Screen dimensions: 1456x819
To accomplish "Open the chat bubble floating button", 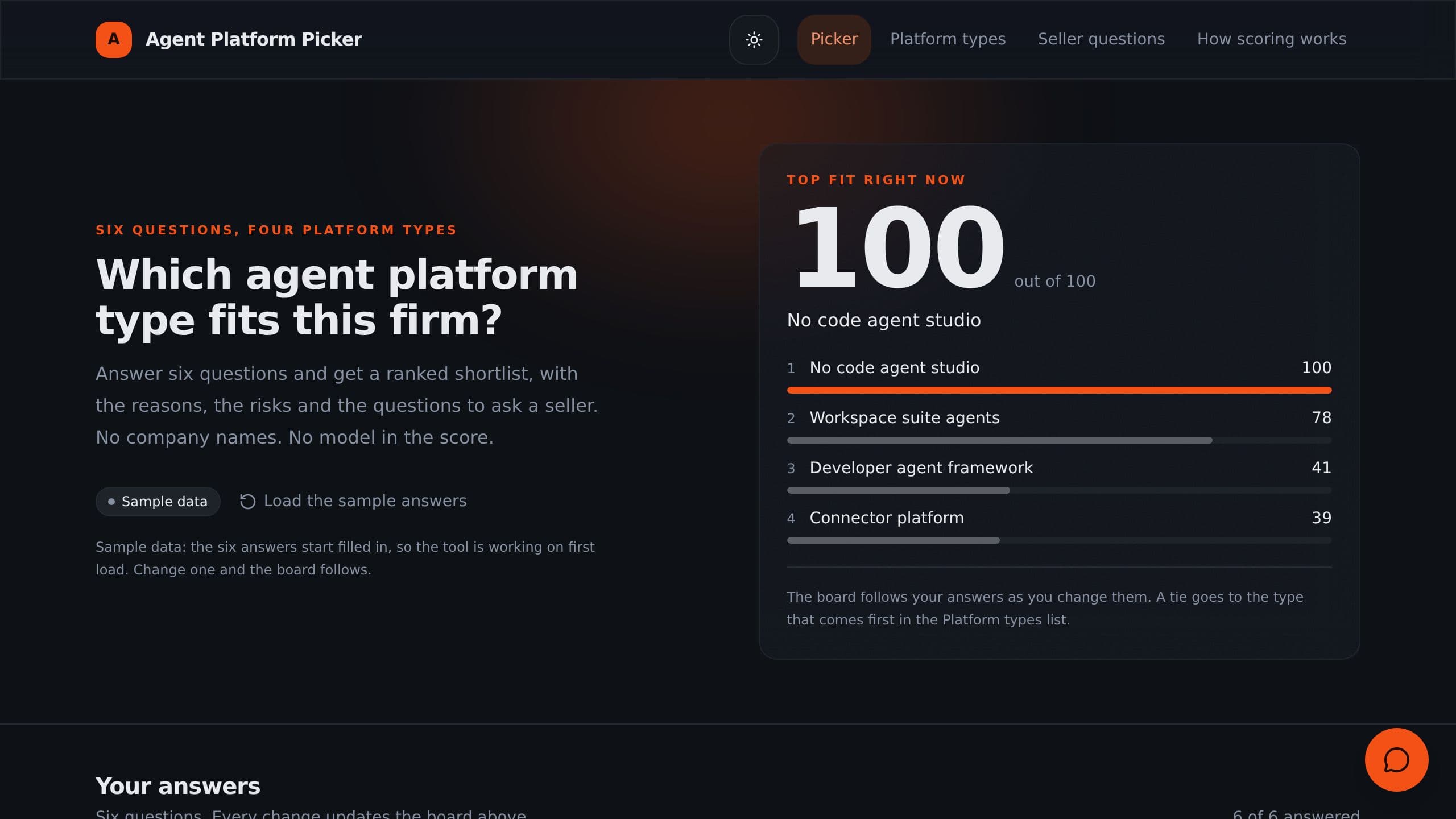I will click(1396, 760).
